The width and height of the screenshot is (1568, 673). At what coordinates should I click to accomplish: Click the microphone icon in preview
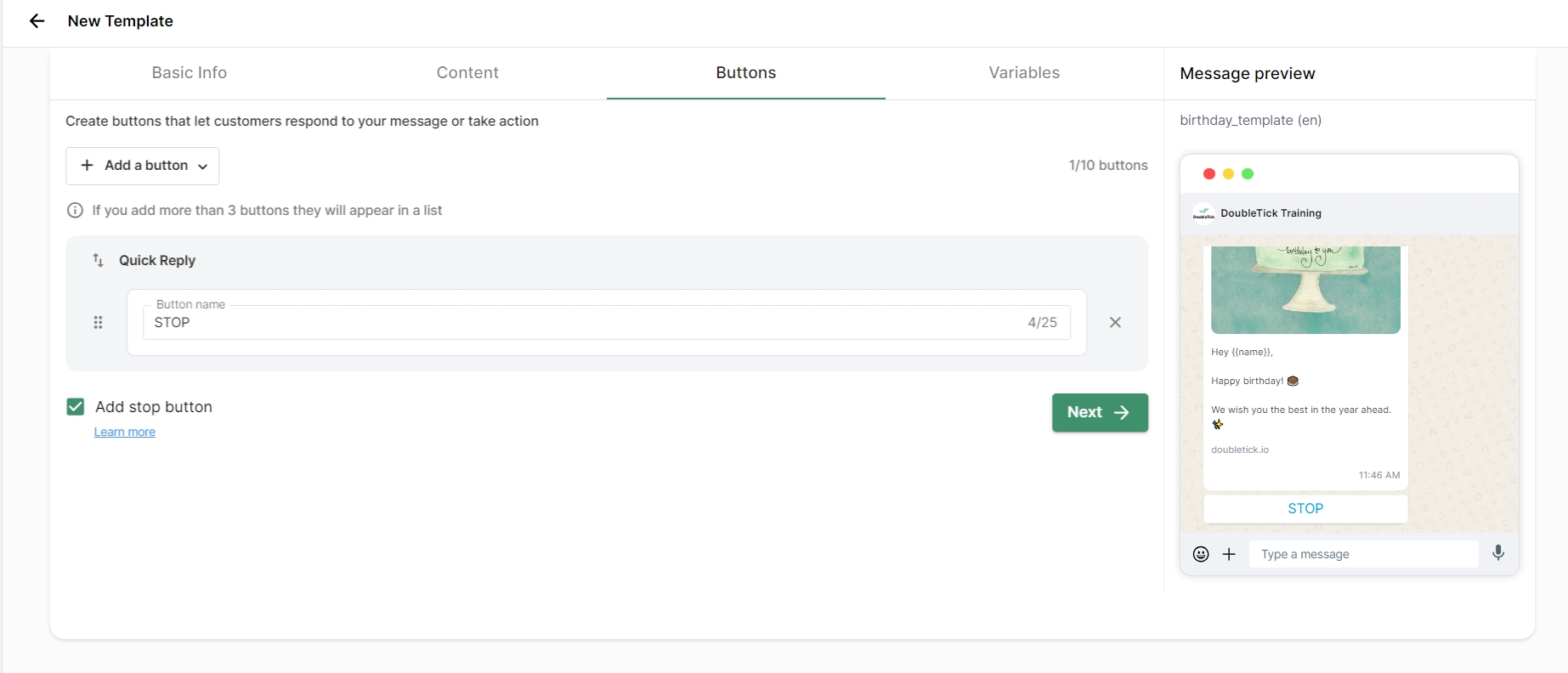pyautogui.click(x=1498, y=553)
